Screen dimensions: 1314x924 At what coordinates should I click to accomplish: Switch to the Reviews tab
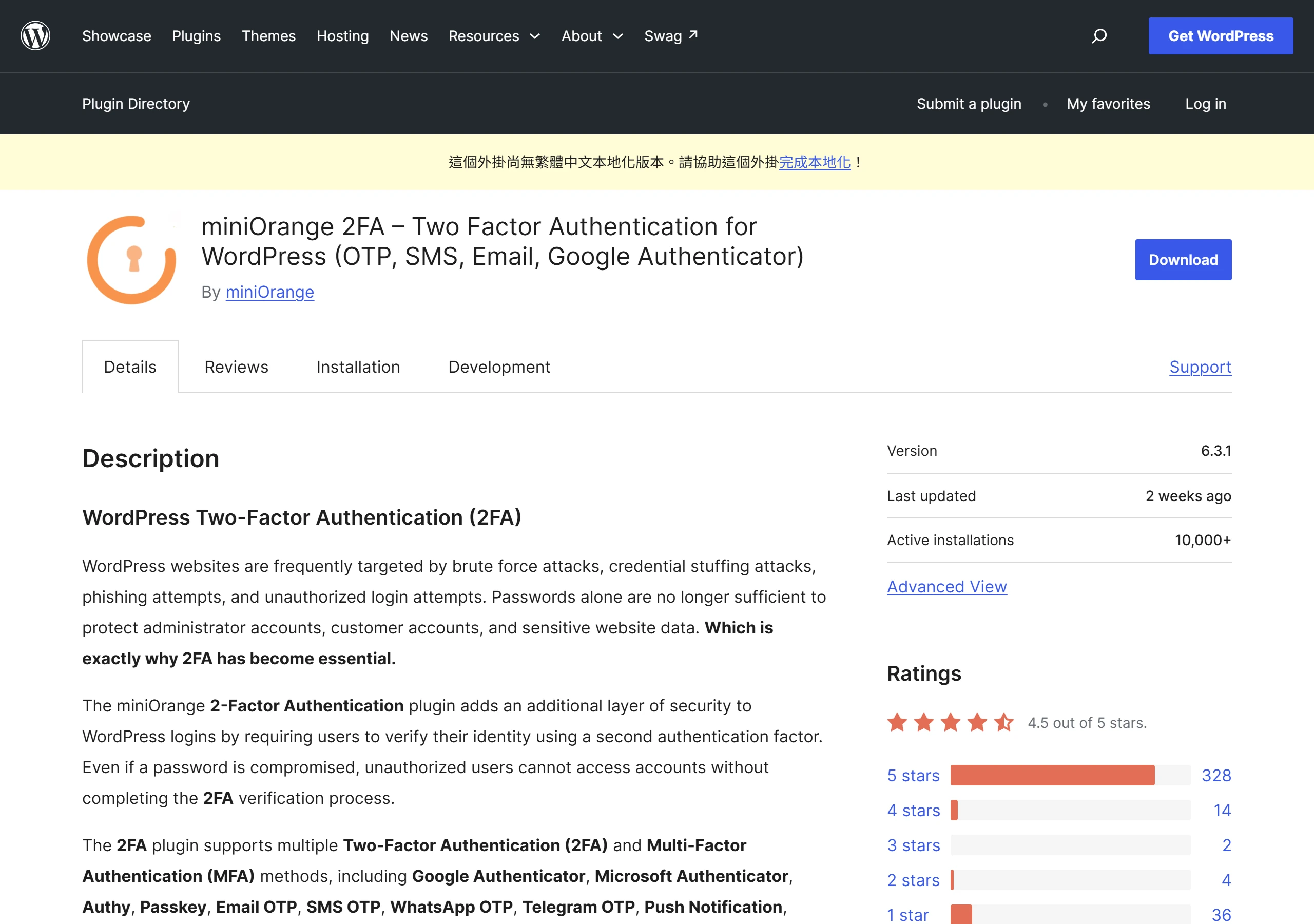[x=236, y=367]
